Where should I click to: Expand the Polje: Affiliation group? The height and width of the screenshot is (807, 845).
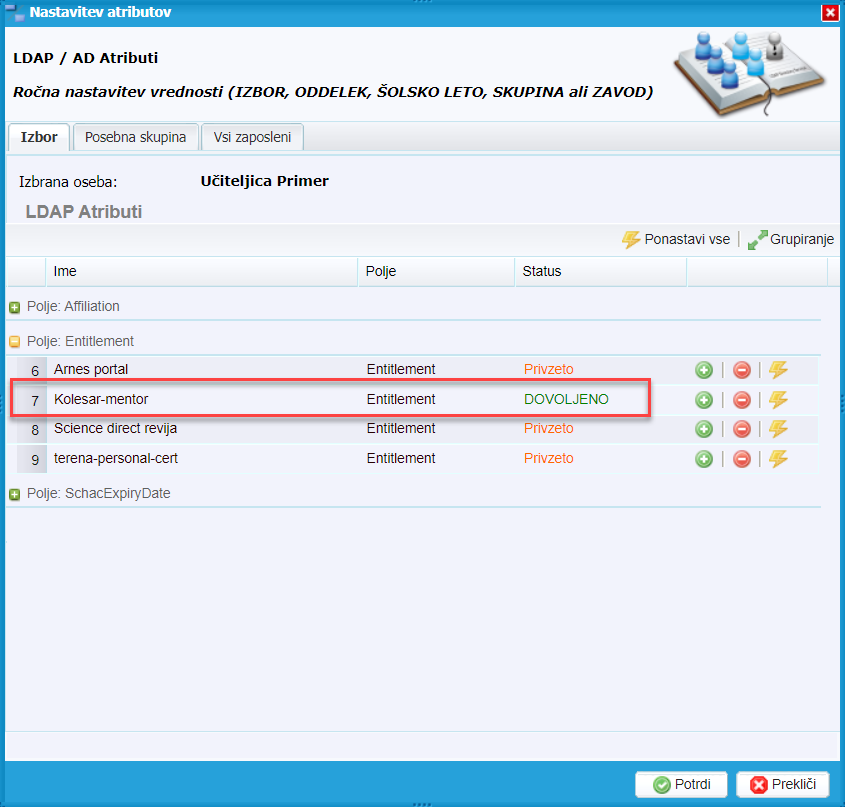point(15,307)
